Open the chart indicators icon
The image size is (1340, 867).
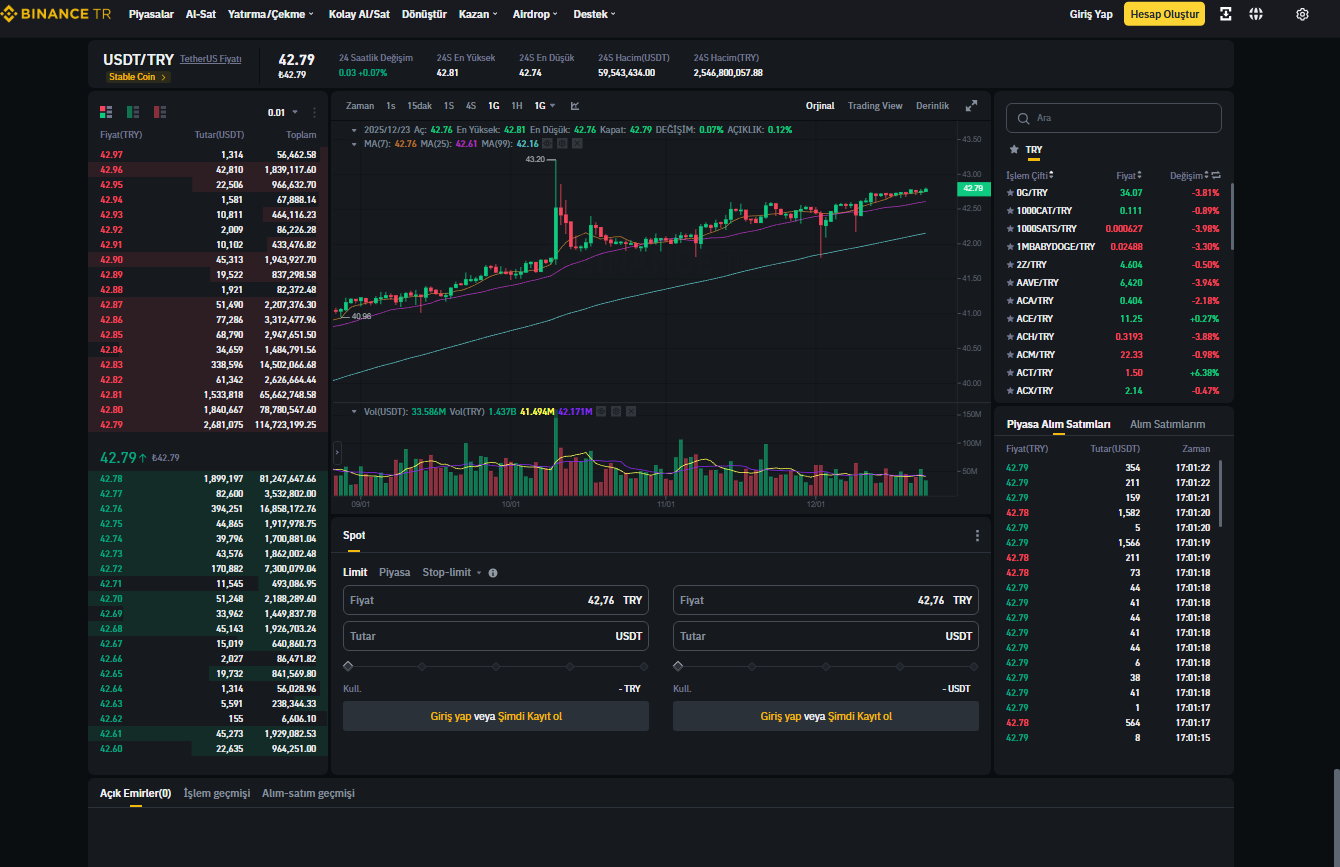click(575, 106)
